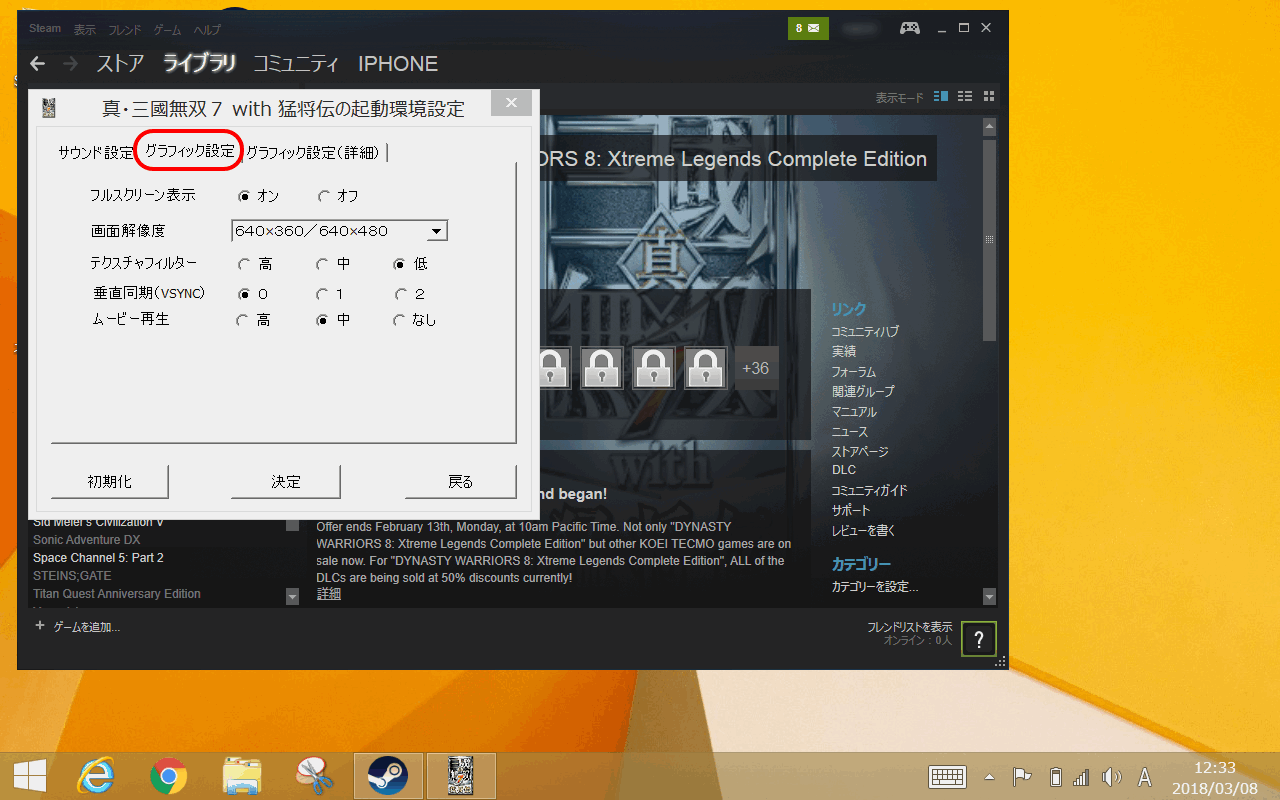This screenshot has width=1280, height=800.
Task: Open Steam Big Picture mode controller icon
Action: [x=909, y=28]
